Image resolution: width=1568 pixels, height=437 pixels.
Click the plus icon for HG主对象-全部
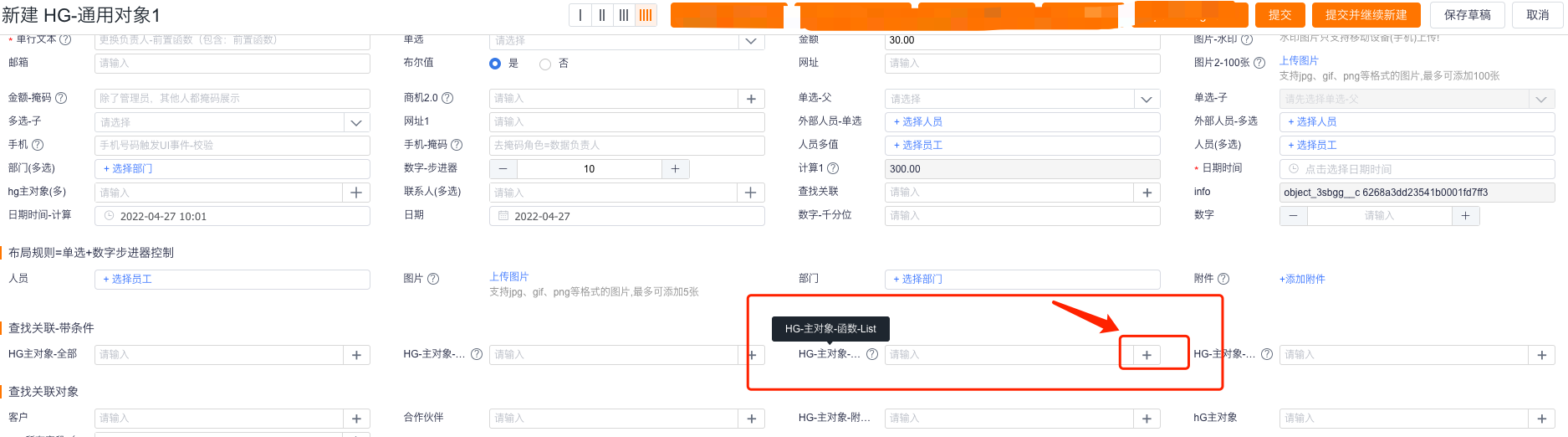tap(356, 355)
